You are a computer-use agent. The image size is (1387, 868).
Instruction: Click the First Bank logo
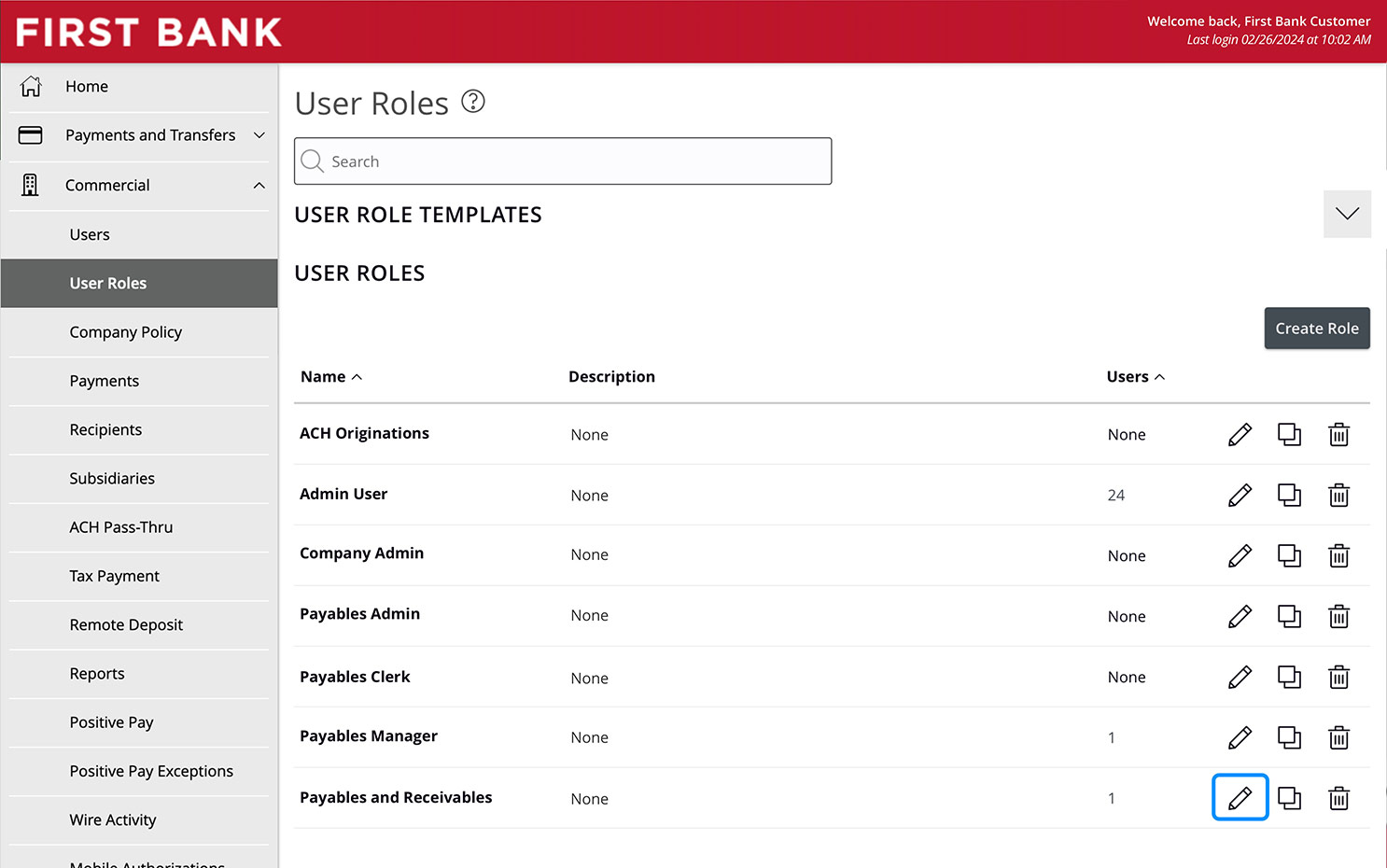tap(148, 32)
